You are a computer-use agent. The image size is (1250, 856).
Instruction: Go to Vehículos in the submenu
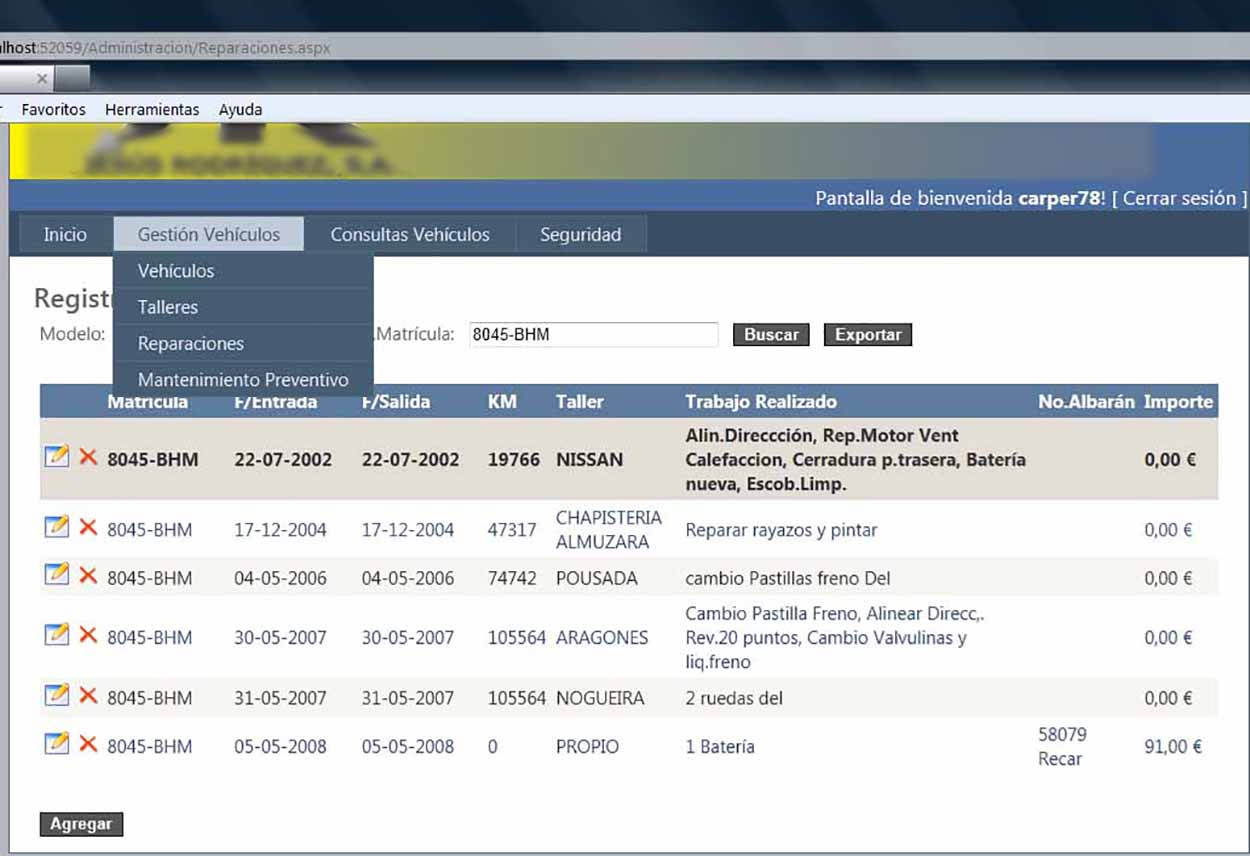tap(176, 271)
